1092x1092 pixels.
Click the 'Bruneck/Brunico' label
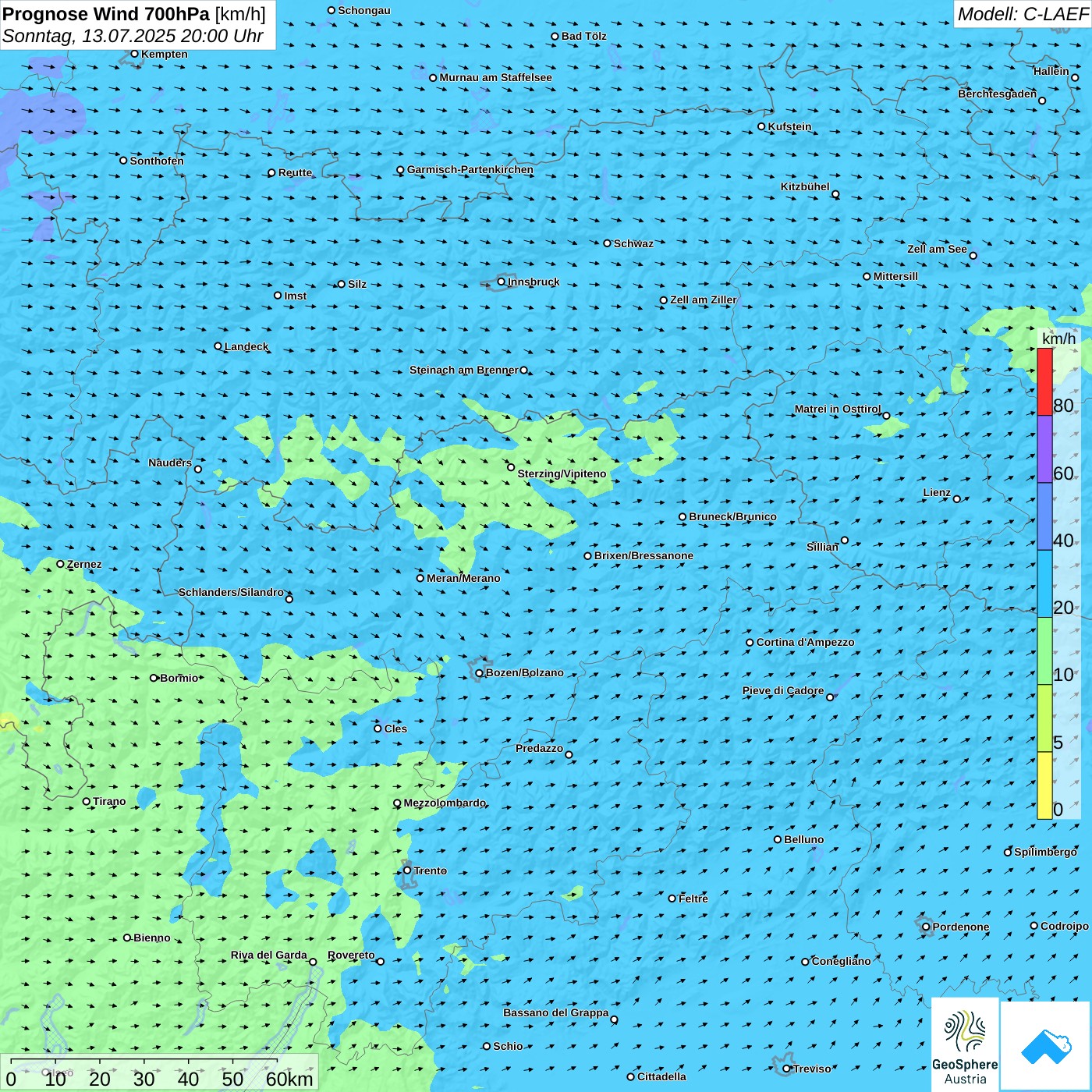[732, 516]
